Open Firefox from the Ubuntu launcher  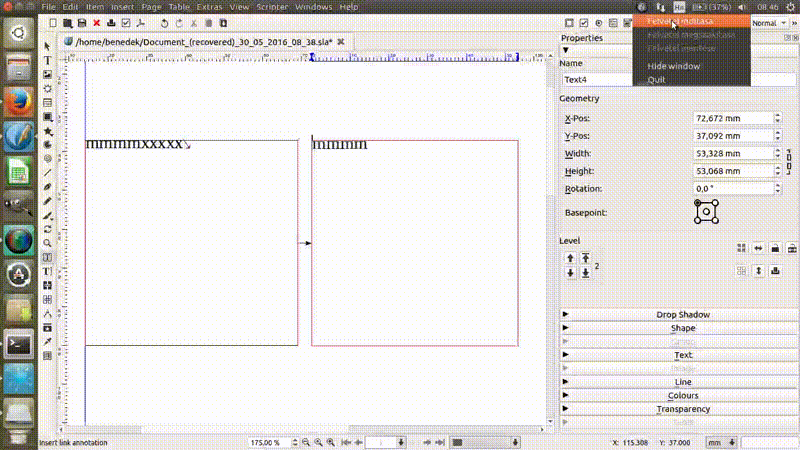click(x=17, y=102)
